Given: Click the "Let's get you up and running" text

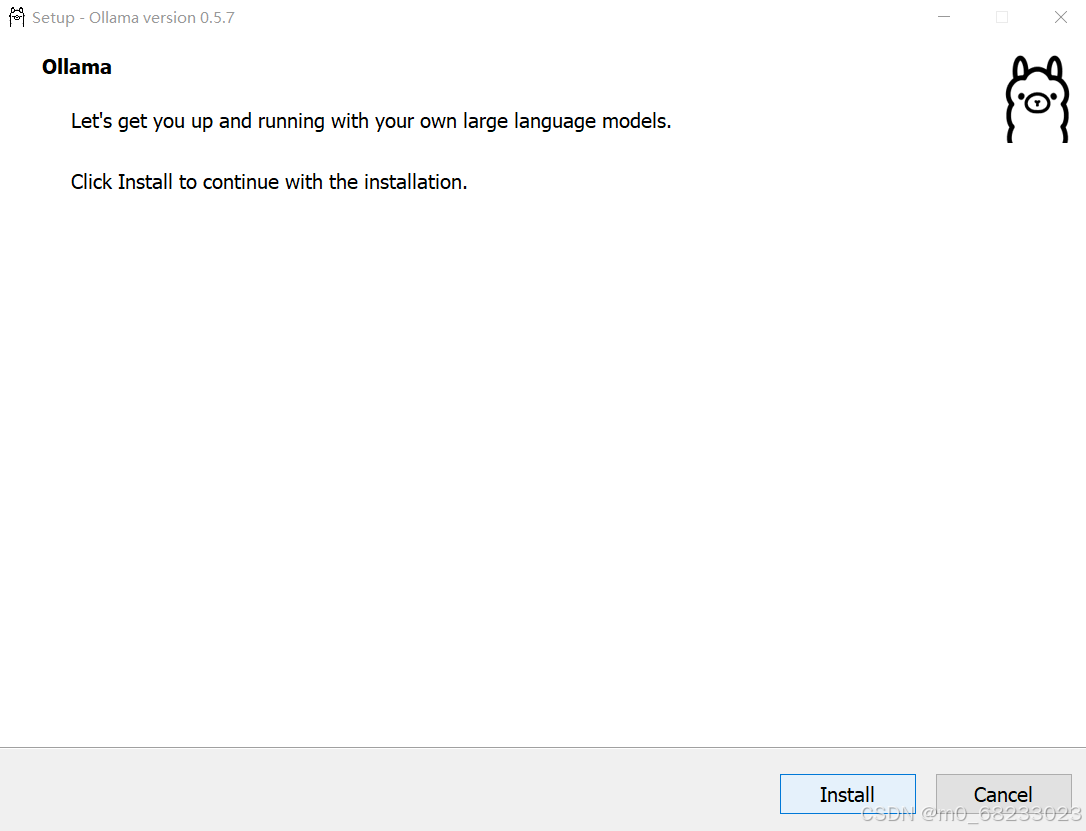Looking at the screenshot, I should pyautogui.click(x=371, y=121).
